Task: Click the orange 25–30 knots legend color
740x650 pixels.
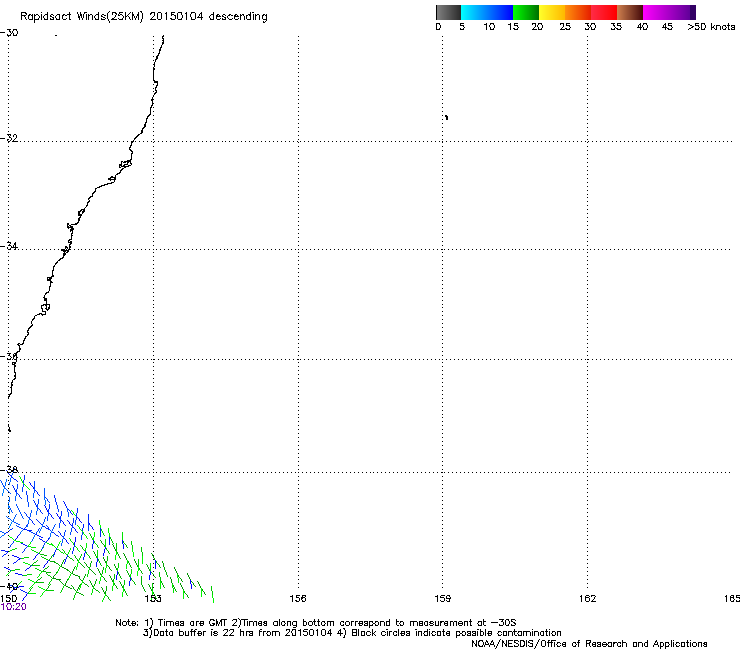Action: click(x=578, y=12)
